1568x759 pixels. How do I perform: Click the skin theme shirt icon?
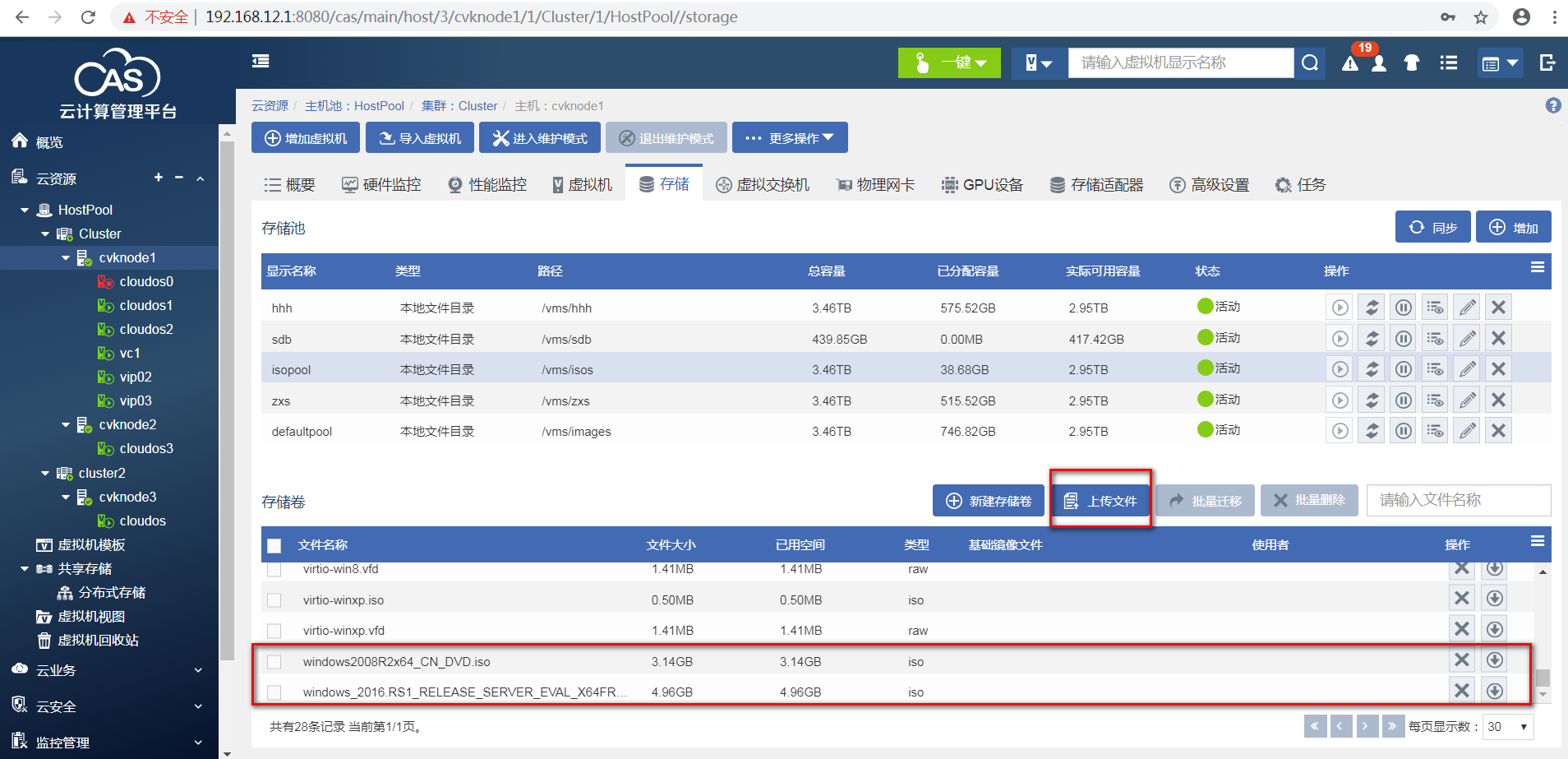1412,62
